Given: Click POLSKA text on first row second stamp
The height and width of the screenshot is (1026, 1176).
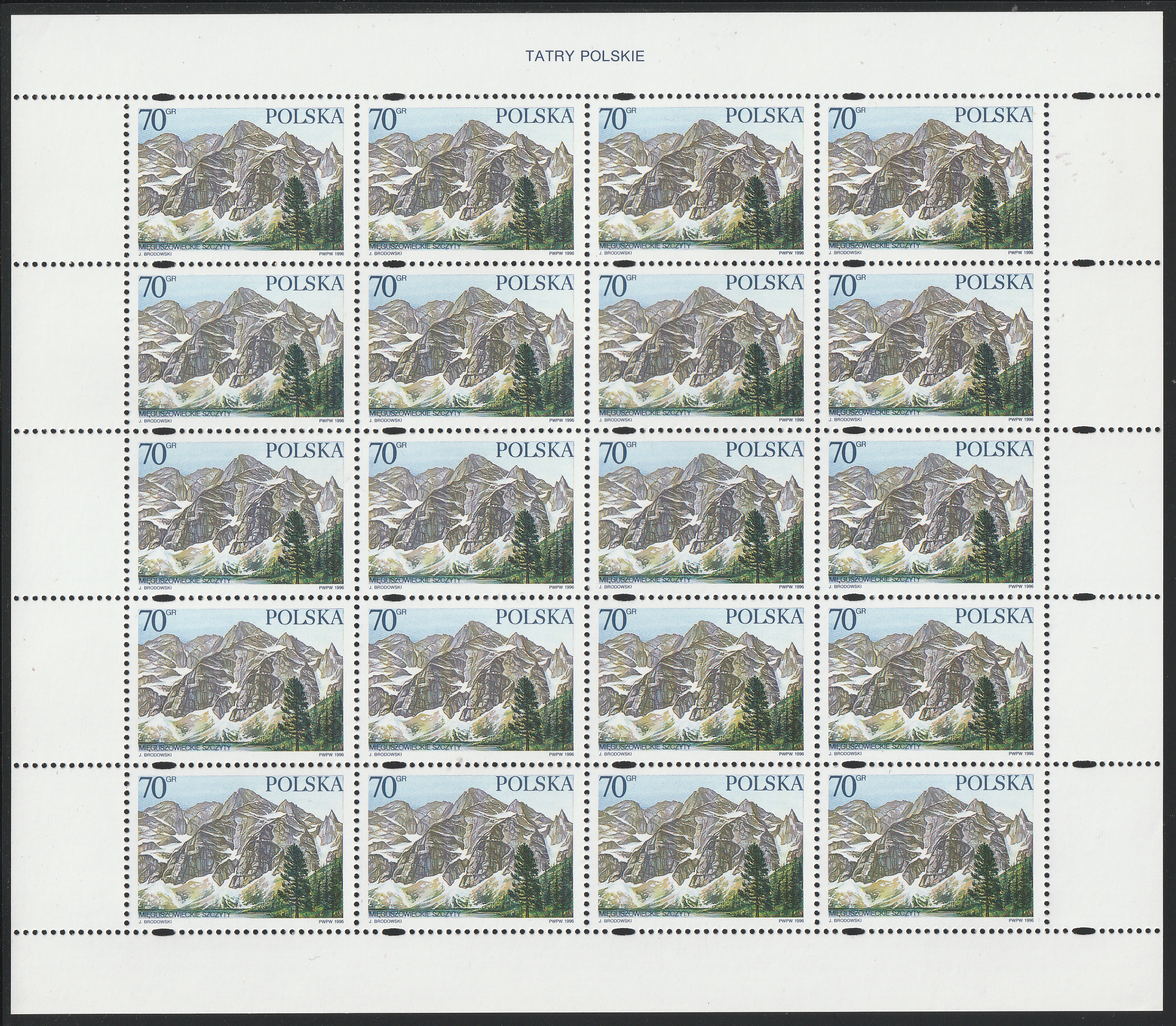Looking at the screenshot, I should 534,116.
